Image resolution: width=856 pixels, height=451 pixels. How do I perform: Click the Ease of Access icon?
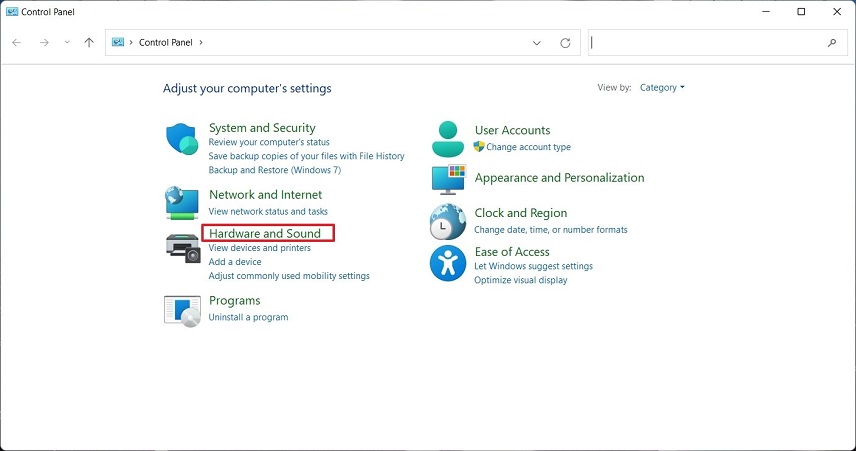[x=448, y=263]
